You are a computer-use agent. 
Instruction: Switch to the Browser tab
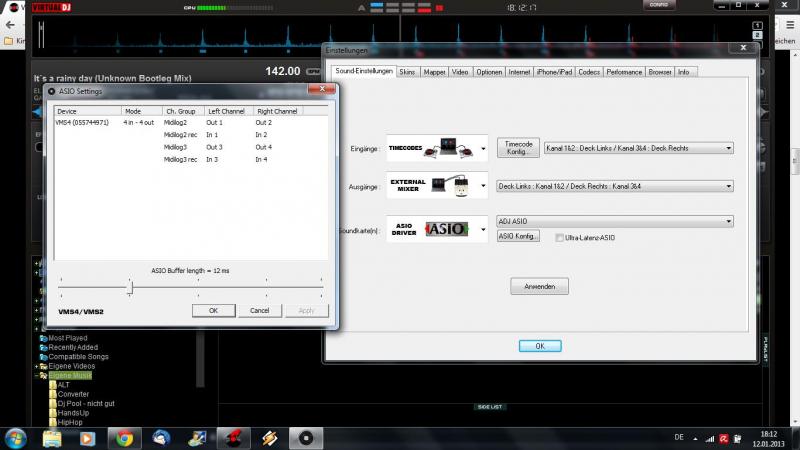click(x=660, y=72)
